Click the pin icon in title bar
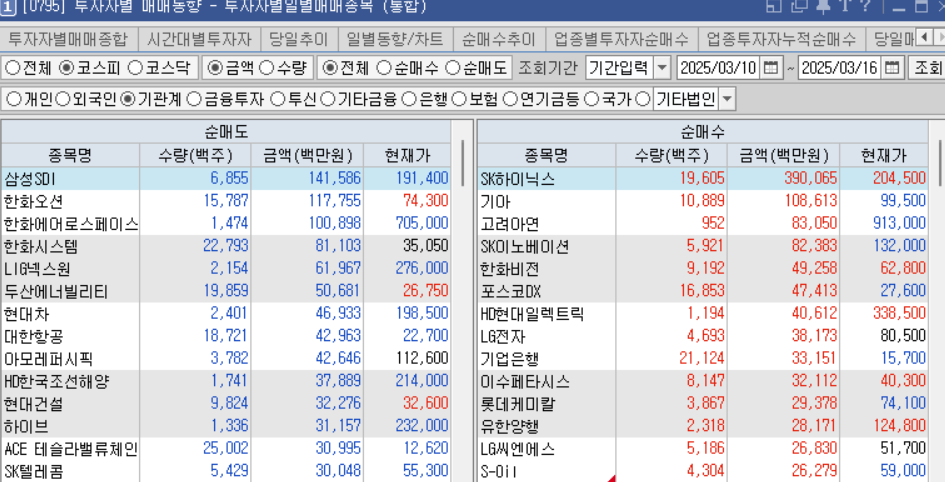This screenshot has height=482, width=945. 822,6
